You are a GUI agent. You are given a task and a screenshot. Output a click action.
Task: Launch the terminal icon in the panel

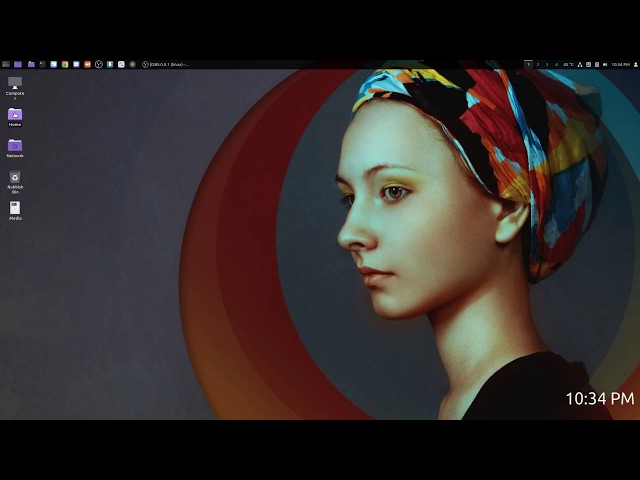tap(42, 64)
